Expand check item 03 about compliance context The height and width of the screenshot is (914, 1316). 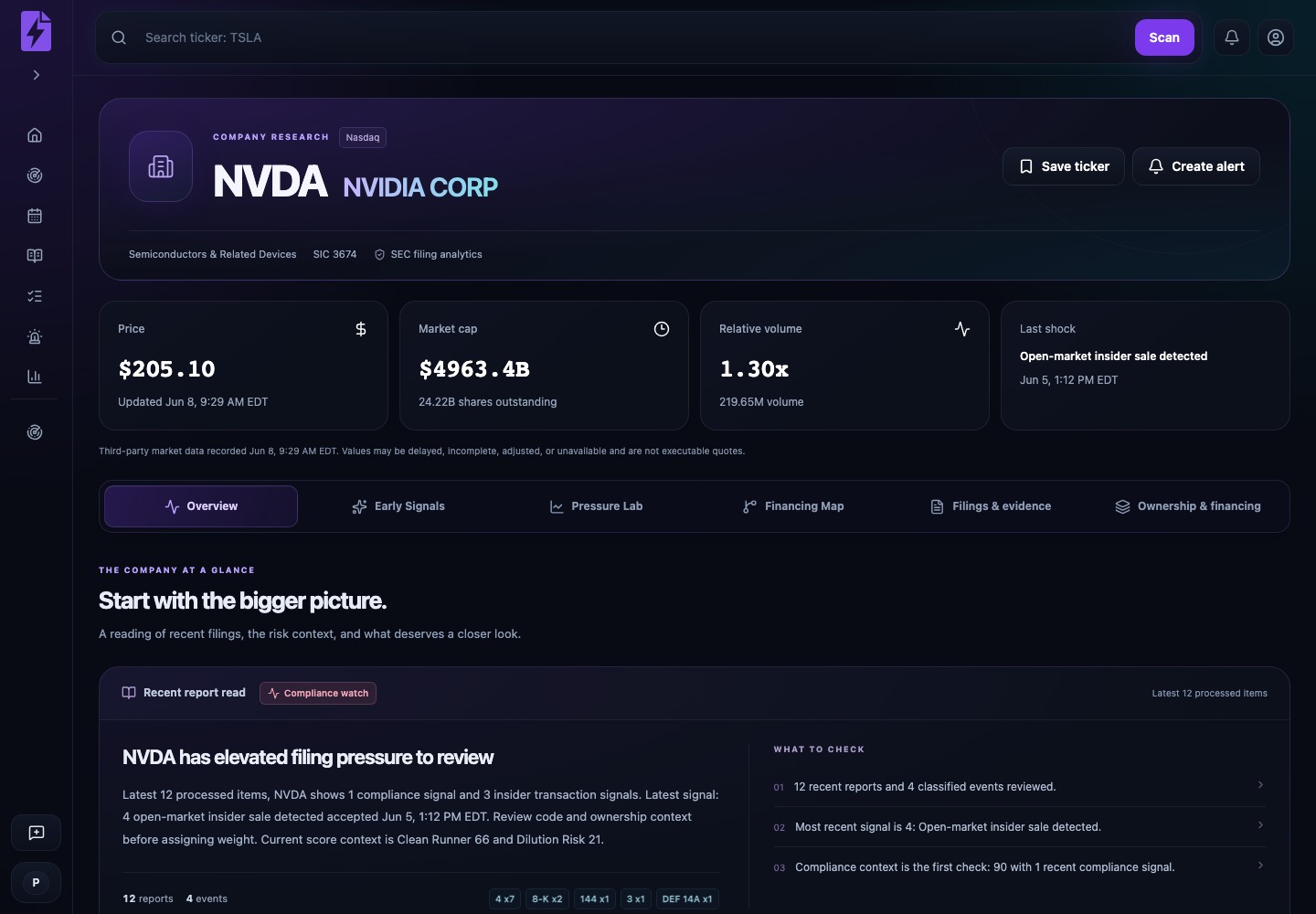[x=1019, y=867]
